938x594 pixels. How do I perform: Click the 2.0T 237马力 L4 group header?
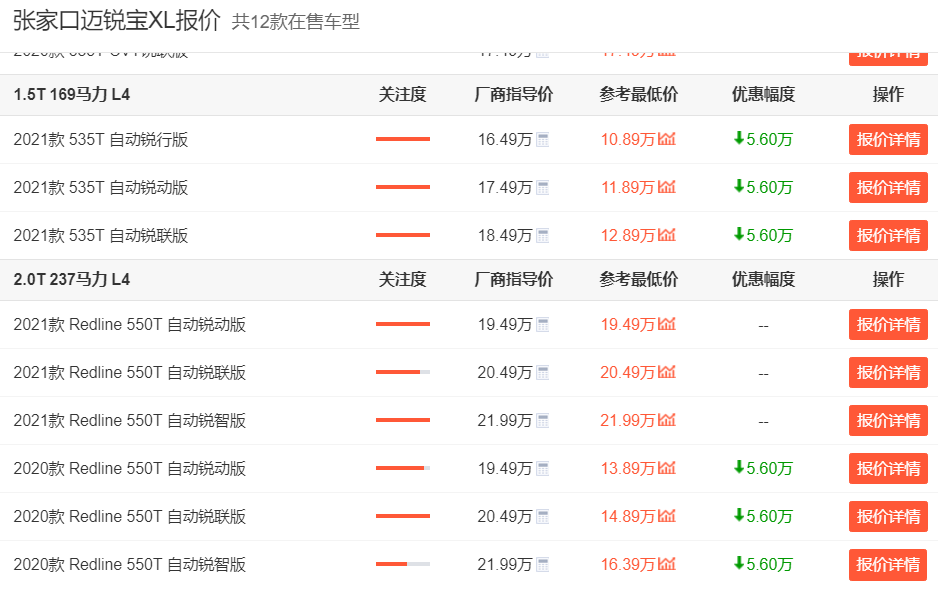pyautogui.click(x=72, y=279)
